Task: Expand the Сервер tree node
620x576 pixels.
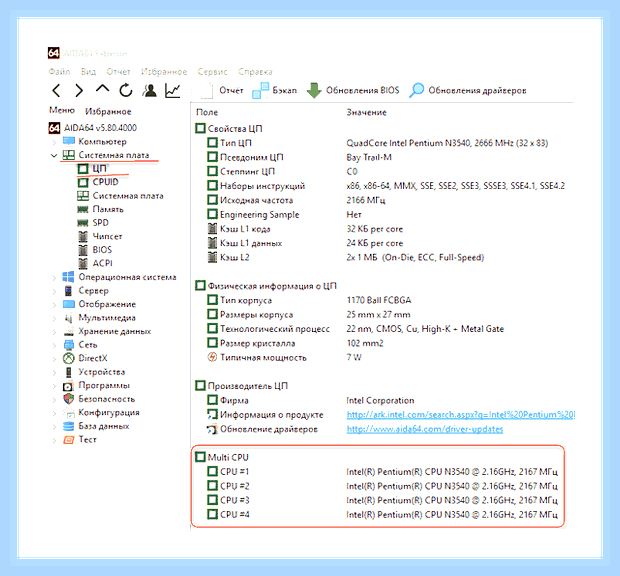Action: tap(54, 291)
